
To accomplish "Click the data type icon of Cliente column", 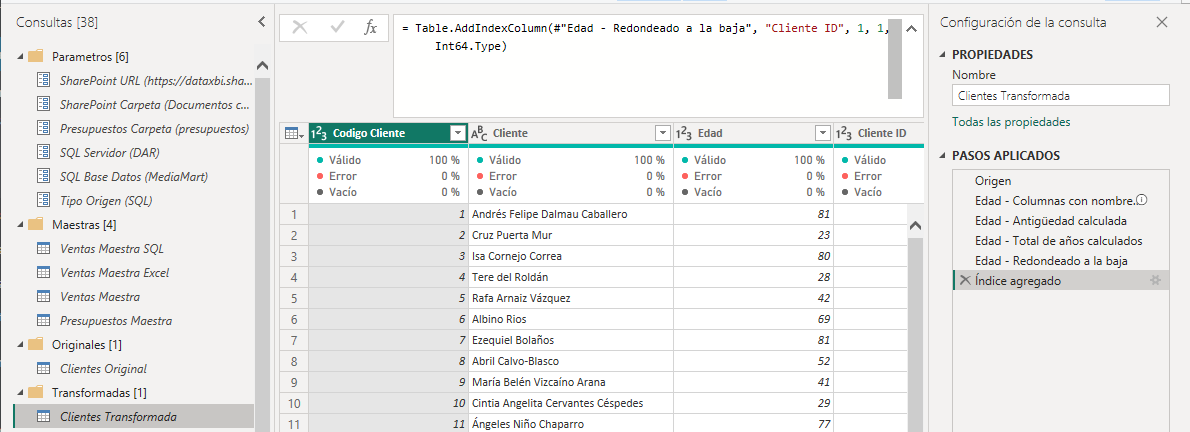I will click(x=479, y=133).
